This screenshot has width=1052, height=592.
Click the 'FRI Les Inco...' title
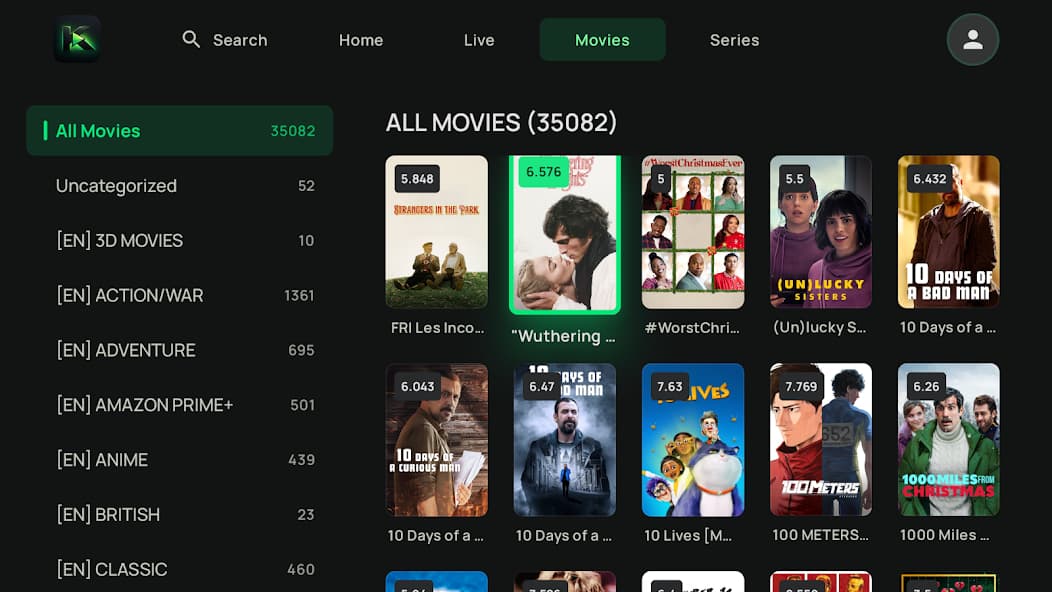pyautogui.click(x=437, y=328)
